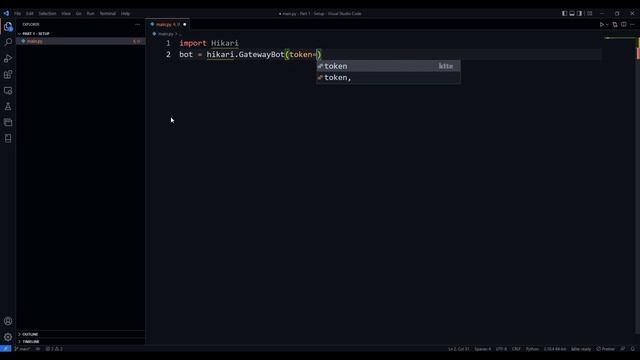Select the Python language mode indicator
This screenshot has width=640, height=360.
pyautogui.click(x=532, y=349)
